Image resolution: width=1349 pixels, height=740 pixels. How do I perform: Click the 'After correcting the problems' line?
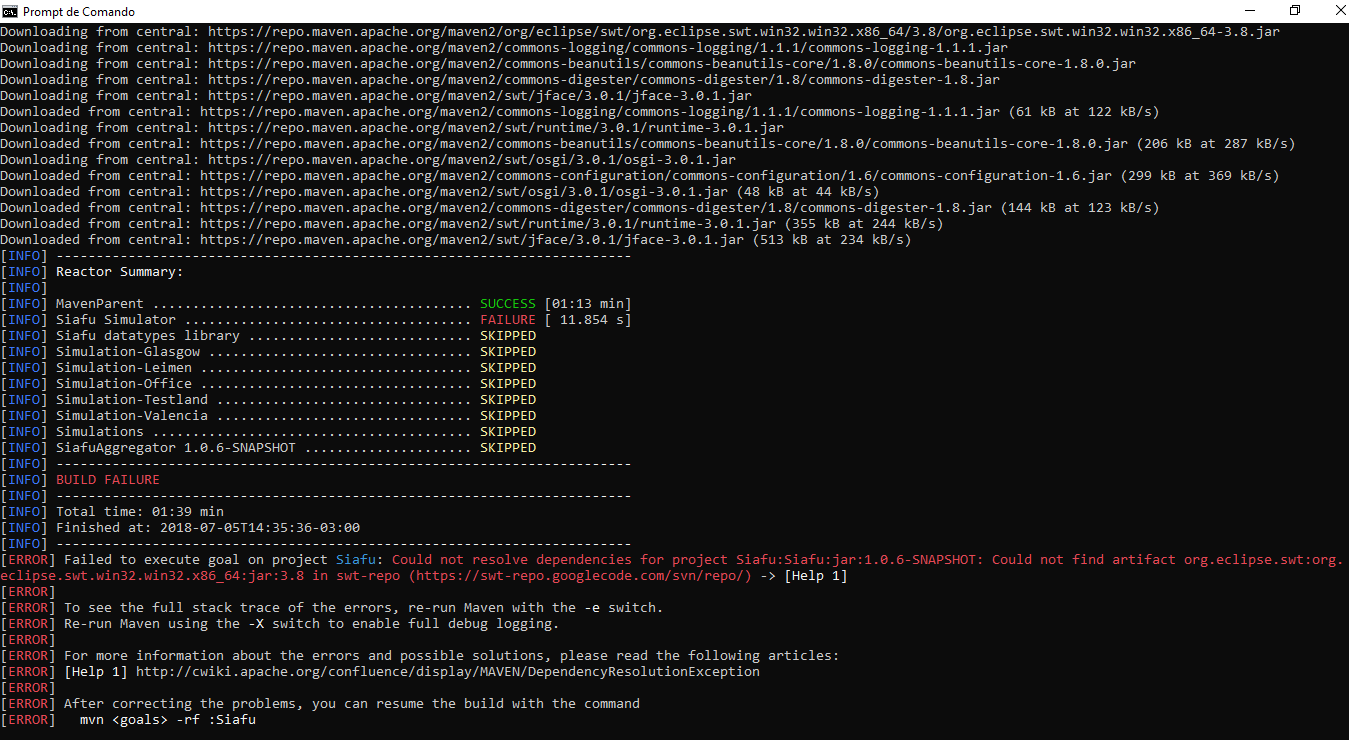[x=352, y=704]
